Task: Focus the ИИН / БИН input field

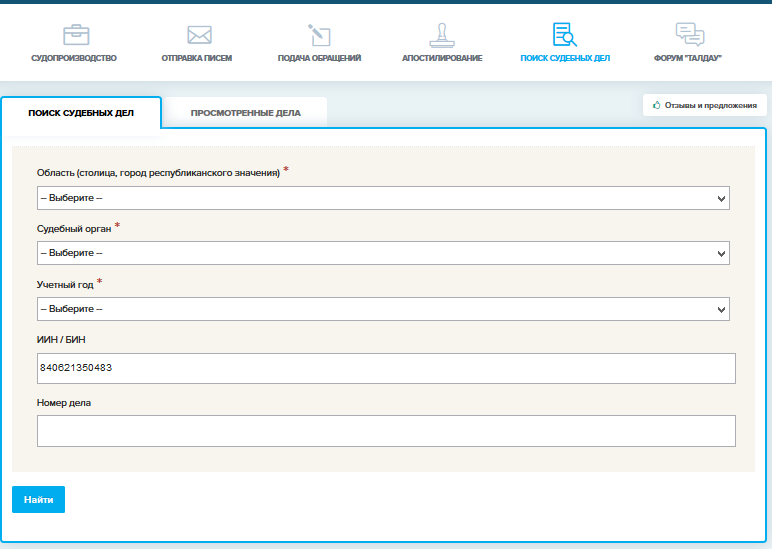Action: click(x=386, y=368)
